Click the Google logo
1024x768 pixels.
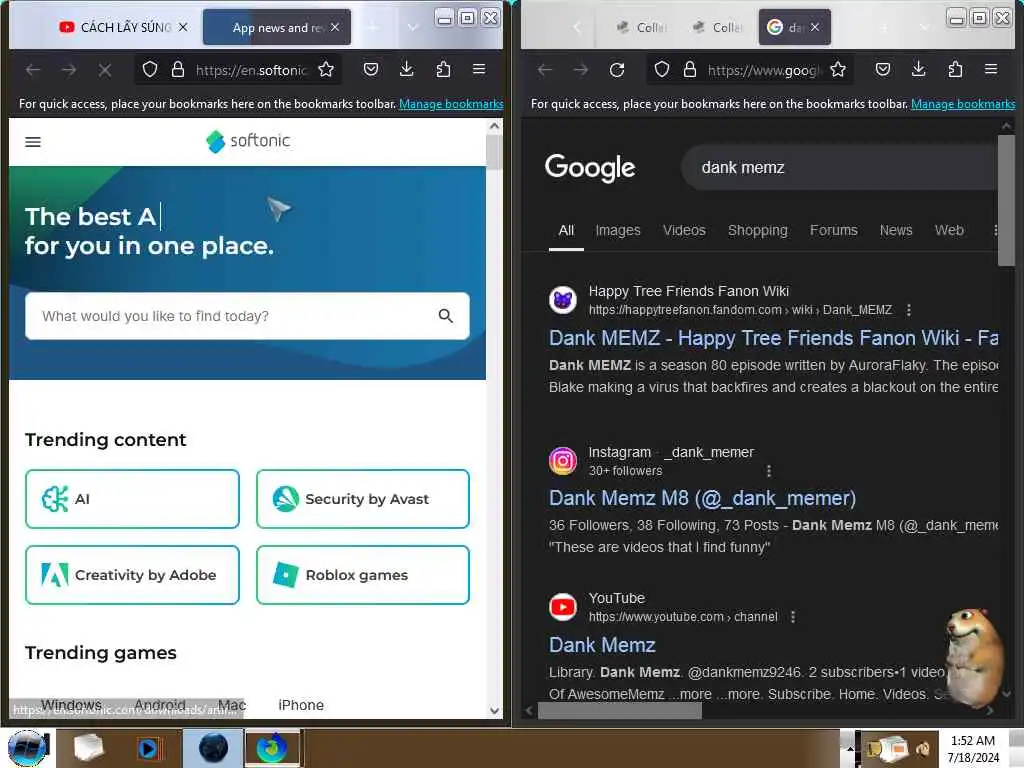[x=590, y=168]
